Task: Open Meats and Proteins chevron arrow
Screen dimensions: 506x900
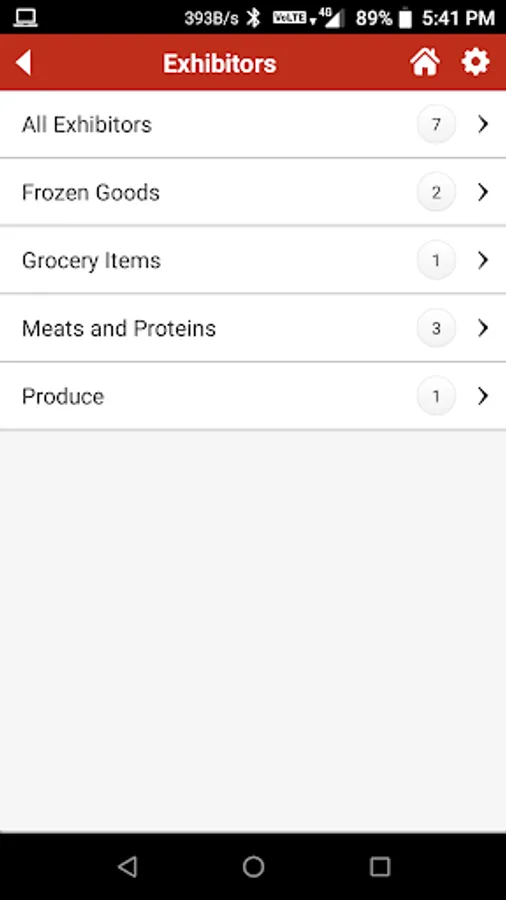Action: [483, 328]
